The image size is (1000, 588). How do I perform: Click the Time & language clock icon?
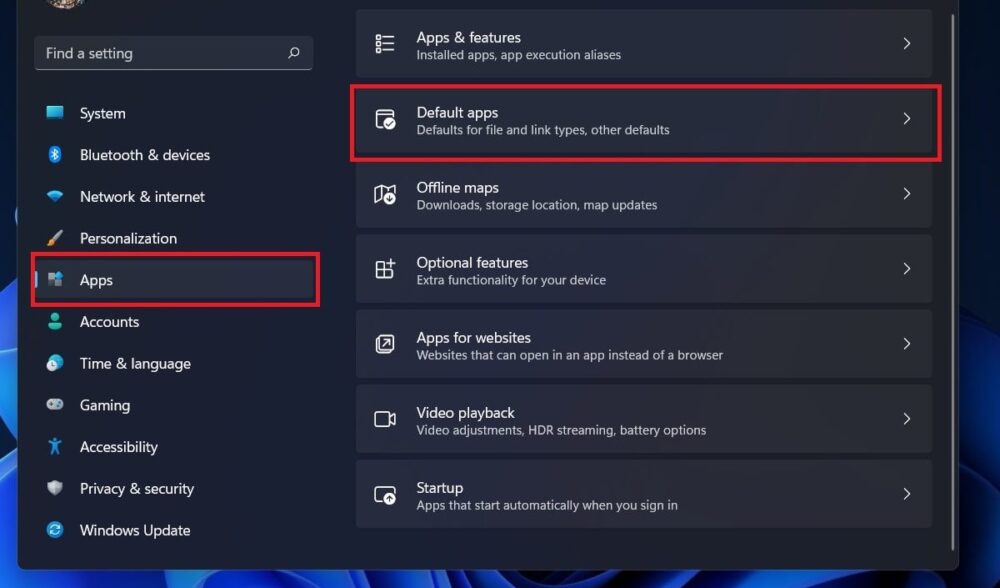[x=55, y=363]
